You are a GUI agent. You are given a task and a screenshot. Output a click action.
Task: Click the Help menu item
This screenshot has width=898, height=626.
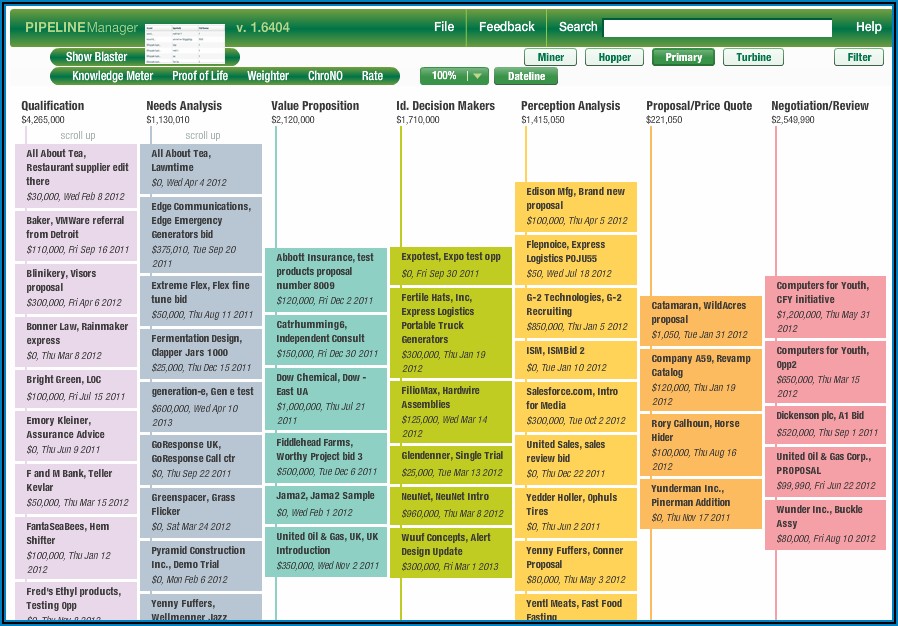(x=868, y=27)
